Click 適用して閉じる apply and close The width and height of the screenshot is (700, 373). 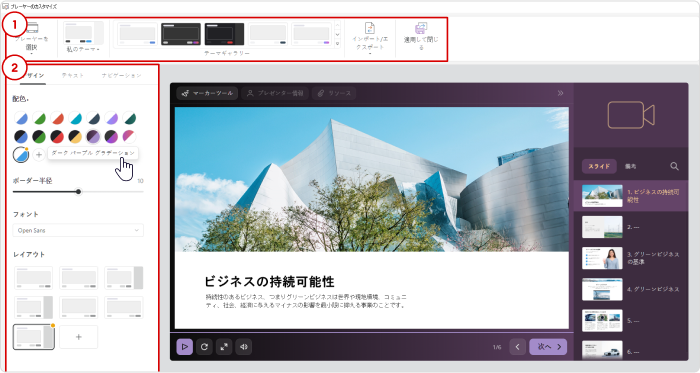click(421, 37)
